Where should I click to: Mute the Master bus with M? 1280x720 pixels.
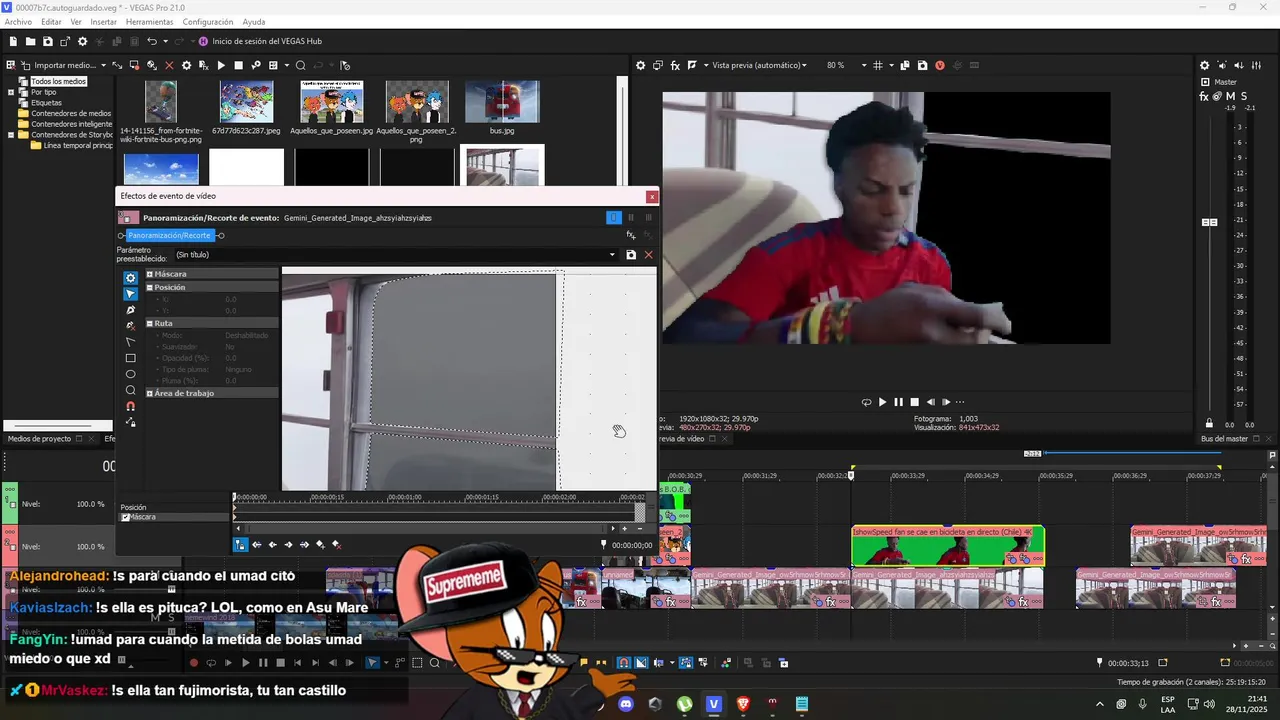point(1230,97)
